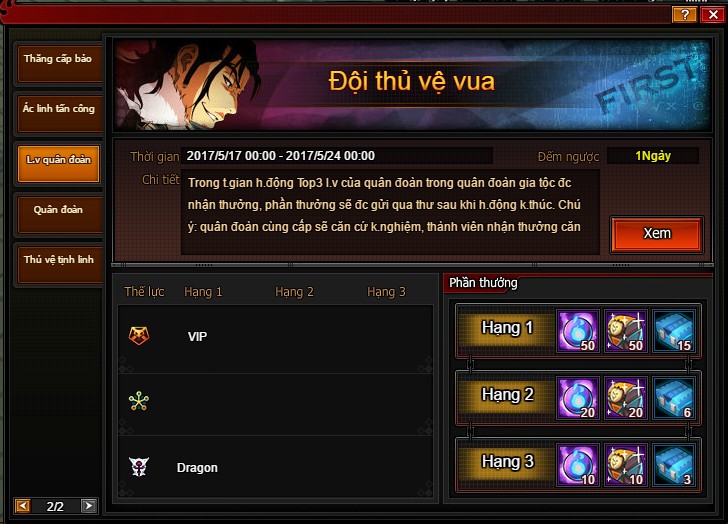This screenshot has width=728, height=524.
Task: Go to next page arrow
Action: click(x=89, y=505)
